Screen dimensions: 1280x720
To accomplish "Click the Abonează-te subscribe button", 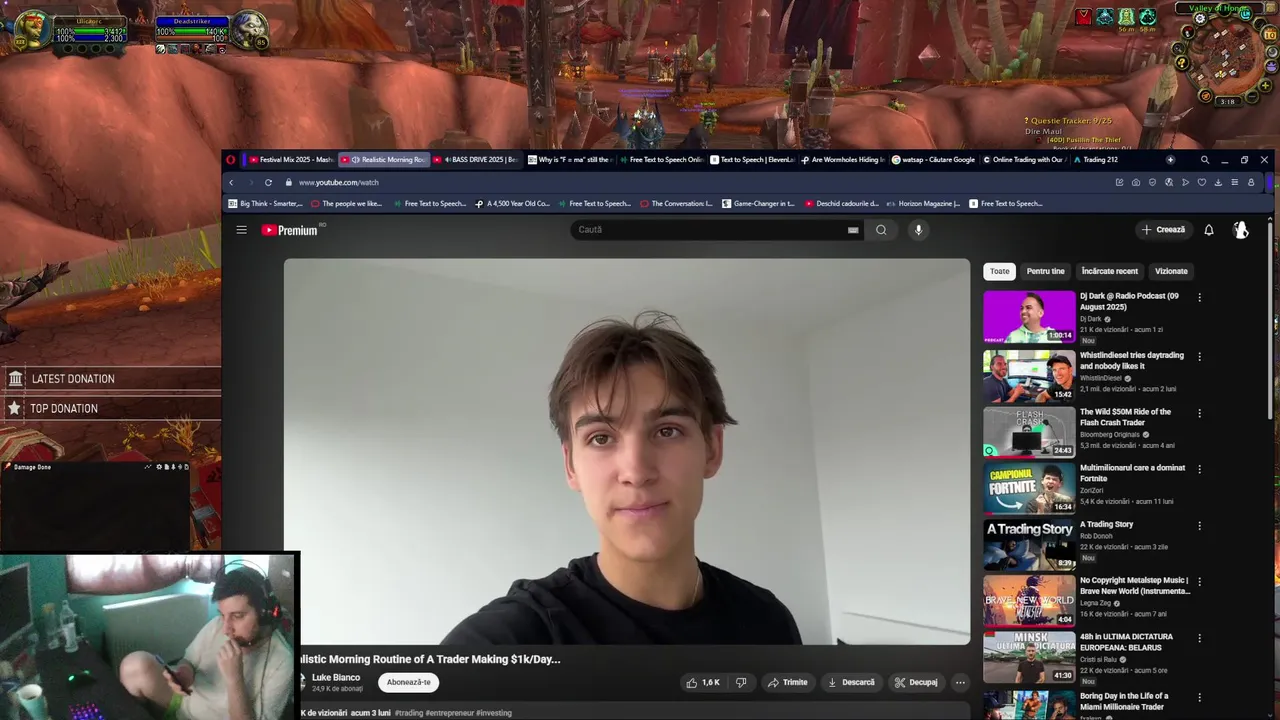I will coord(408,682).
